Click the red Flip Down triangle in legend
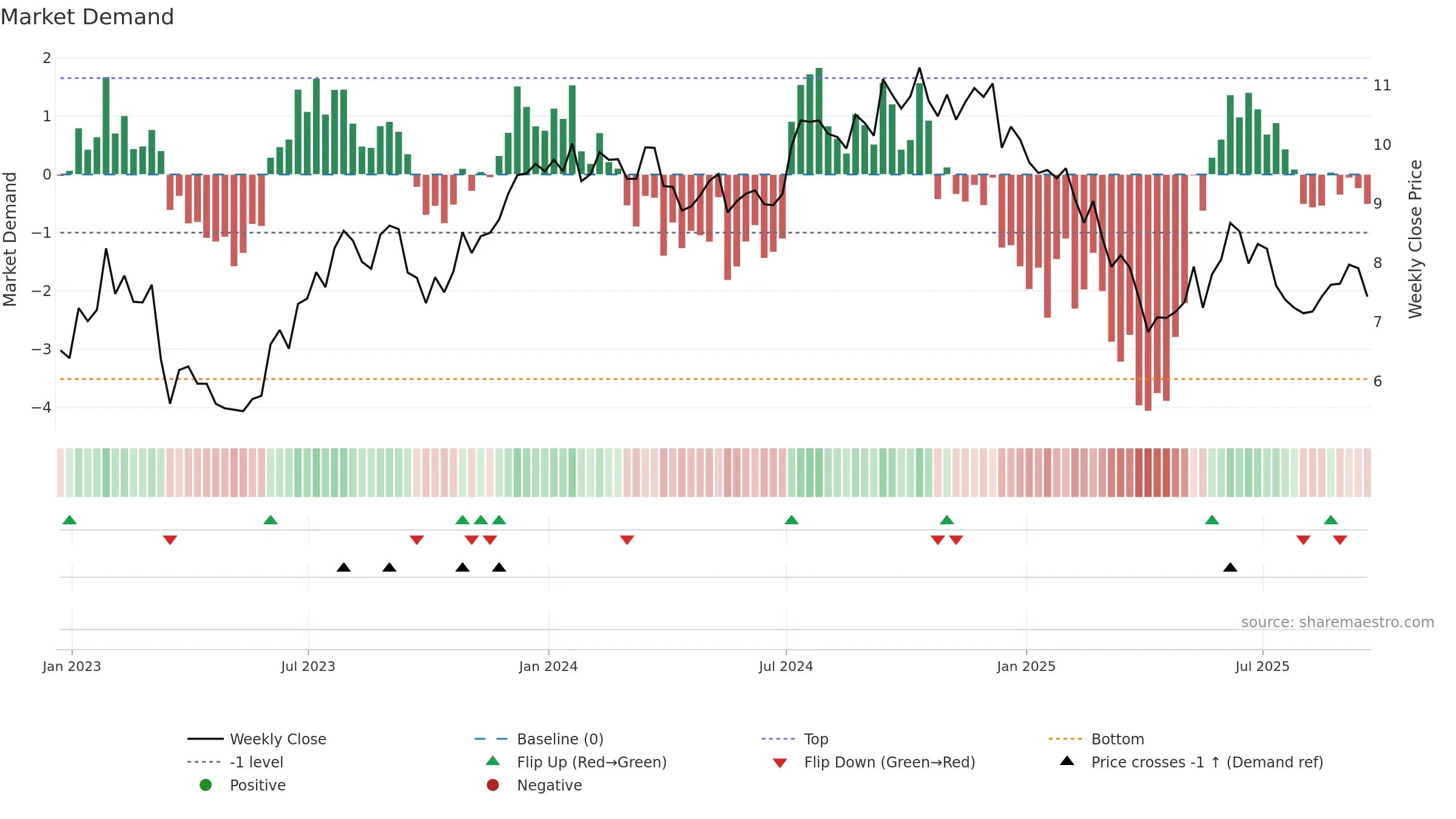The height and width of the screenshot is (819, 1456). [x=780, y=763]
